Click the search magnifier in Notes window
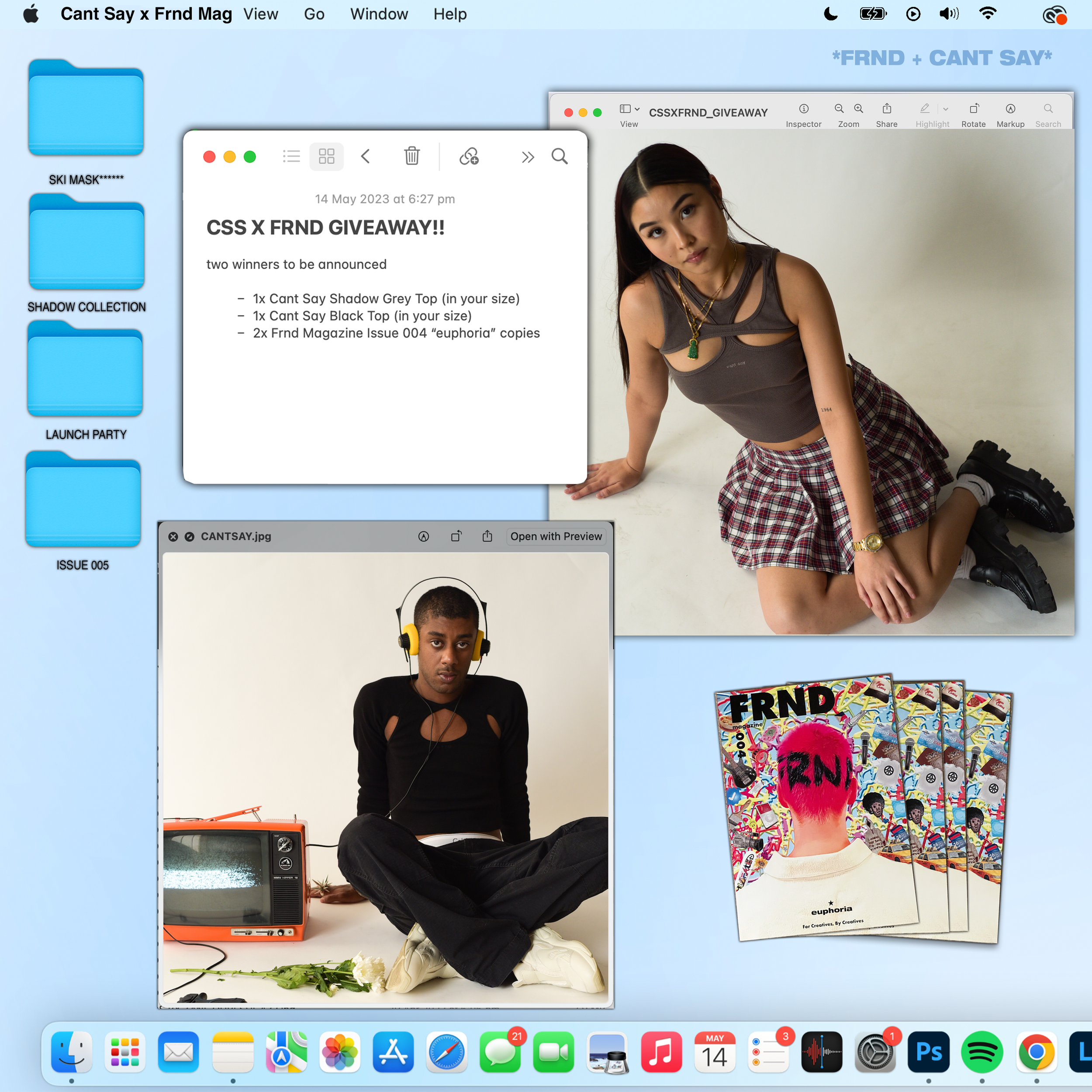Viewport: 1092px width, 1092px height. point(559,156)
